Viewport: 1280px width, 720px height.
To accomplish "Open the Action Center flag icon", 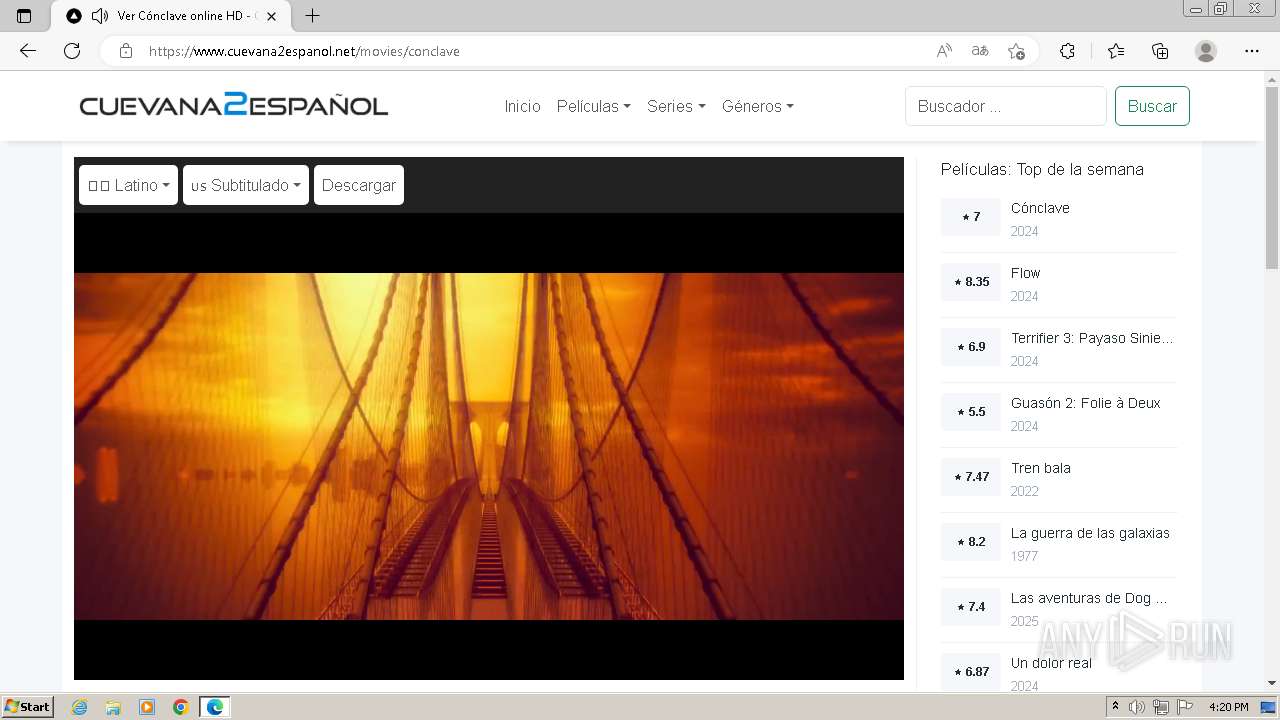I will 1183,707.
